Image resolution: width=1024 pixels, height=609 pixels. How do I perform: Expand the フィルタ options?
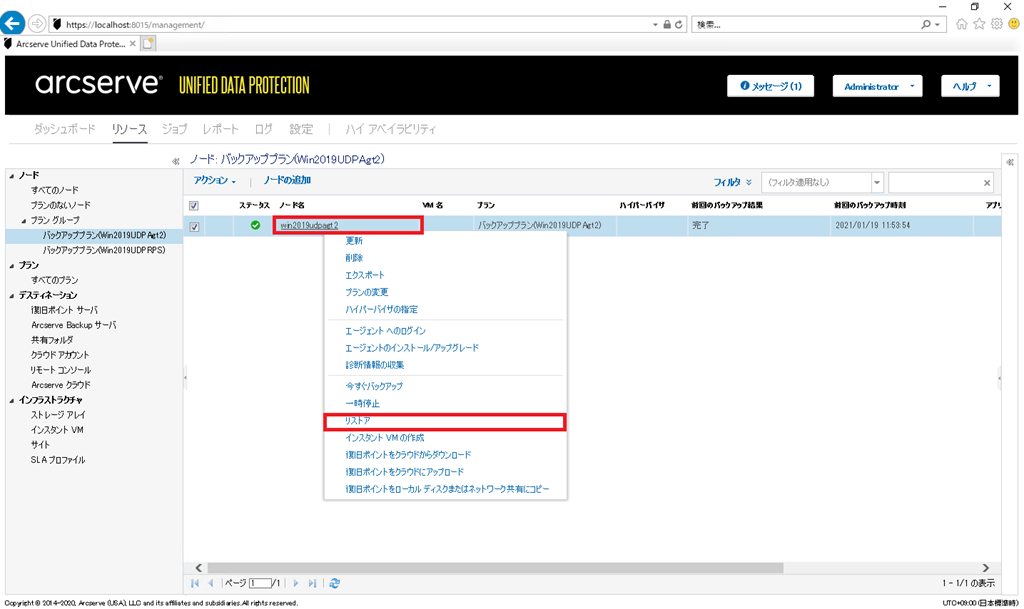[x=732, y=182]
